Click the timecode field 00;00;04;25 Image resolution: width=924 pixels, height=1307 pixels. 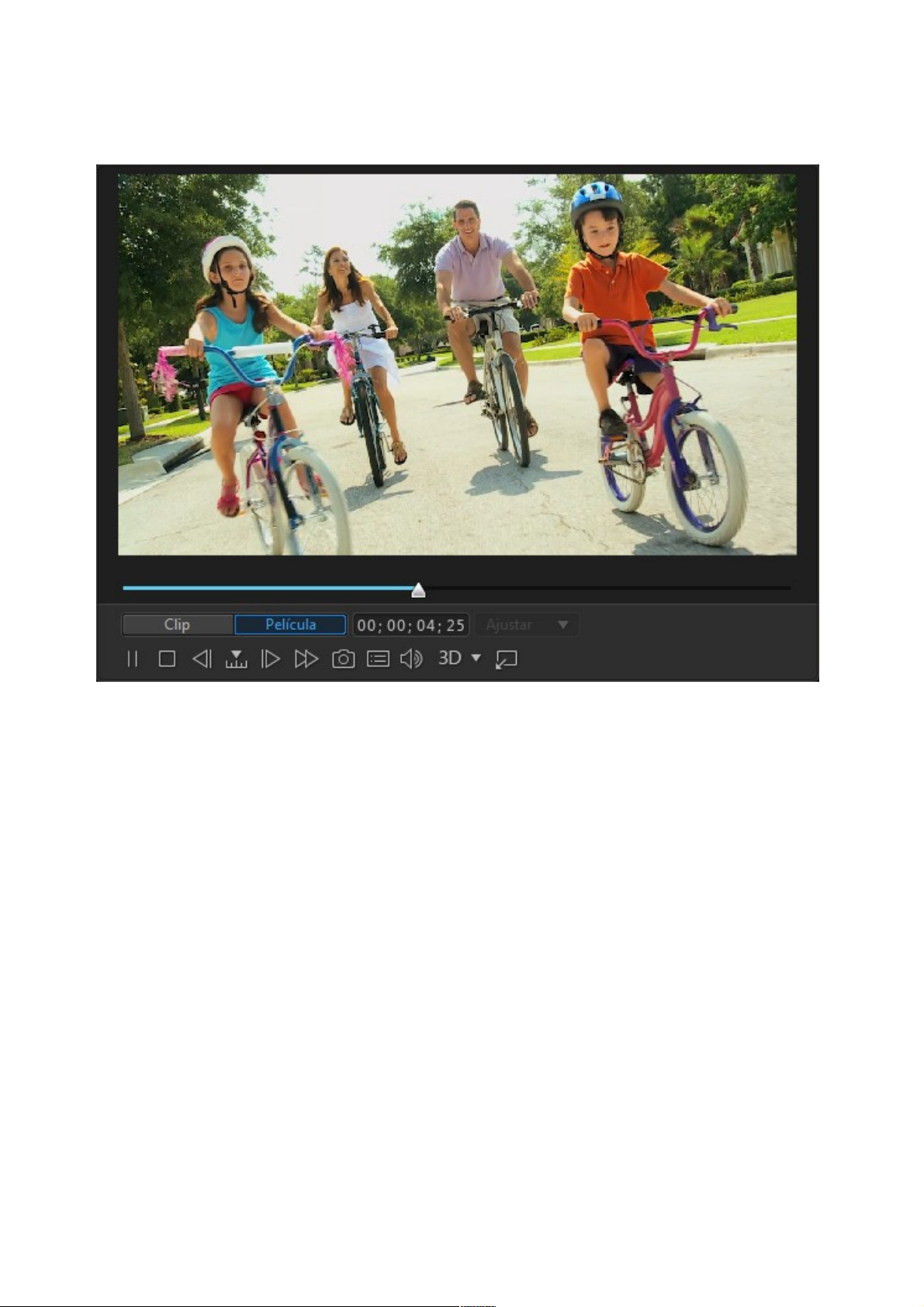pos(411,625)
